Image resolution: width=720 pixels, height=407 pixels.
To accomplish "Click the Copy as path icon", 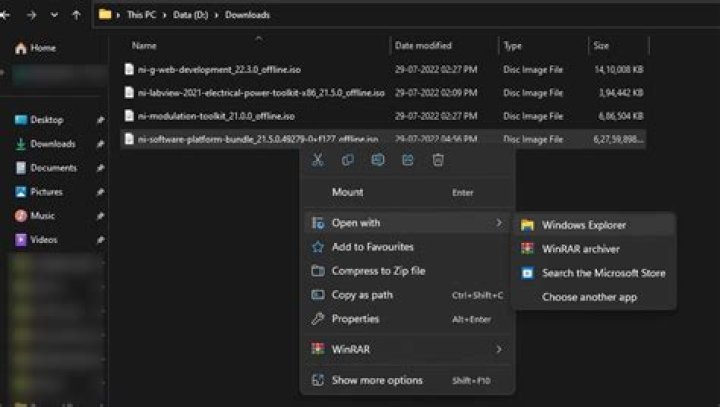I will [x=318, y=295].
